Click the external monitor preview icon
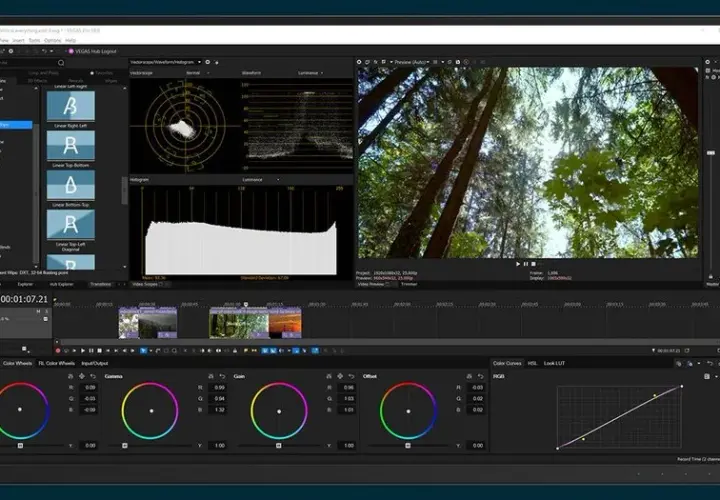The image size is (720, 500). (x=367, y=62)
